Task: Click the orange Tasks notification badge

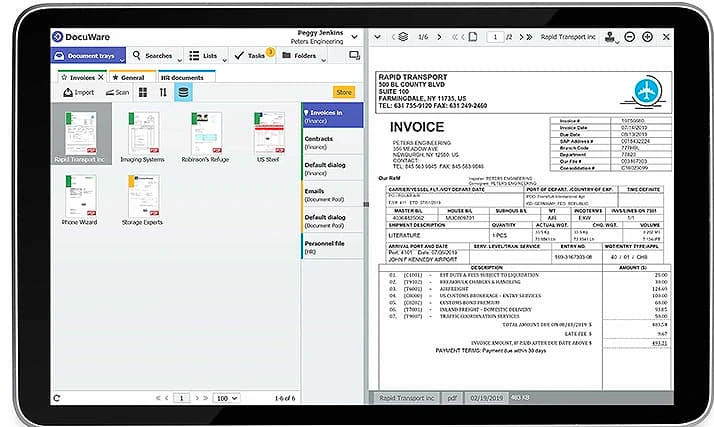Action: click(x=270, y=52)
